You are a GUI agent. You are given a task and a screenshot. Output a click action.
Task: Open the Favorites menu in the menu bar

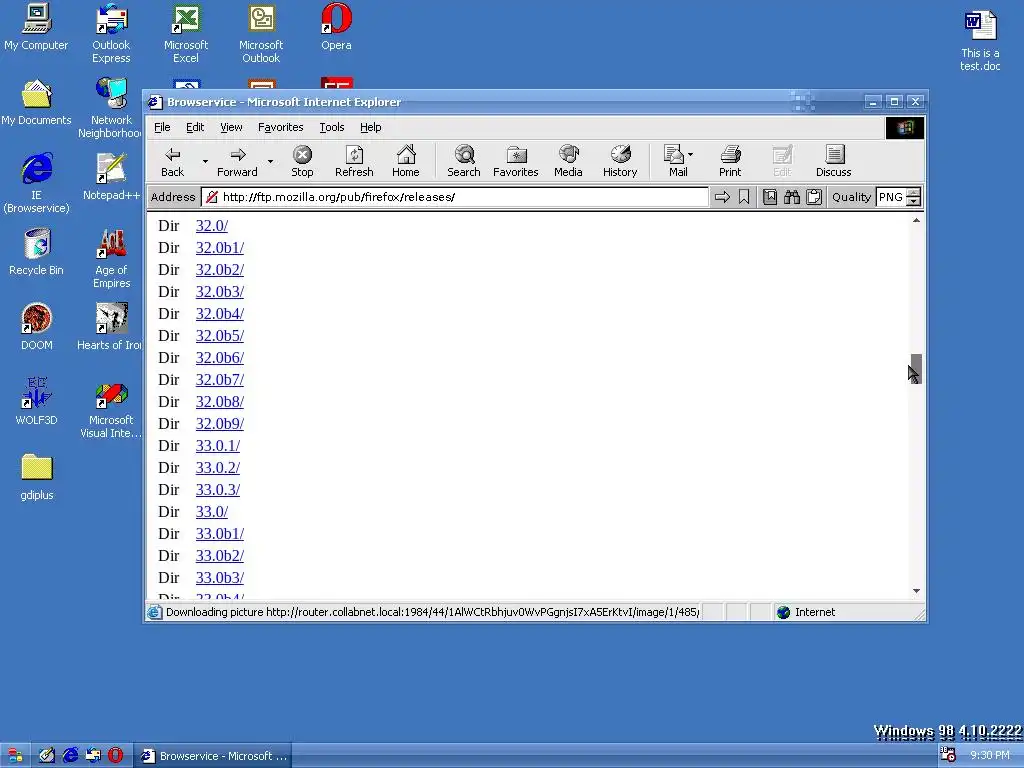[281, 127]
